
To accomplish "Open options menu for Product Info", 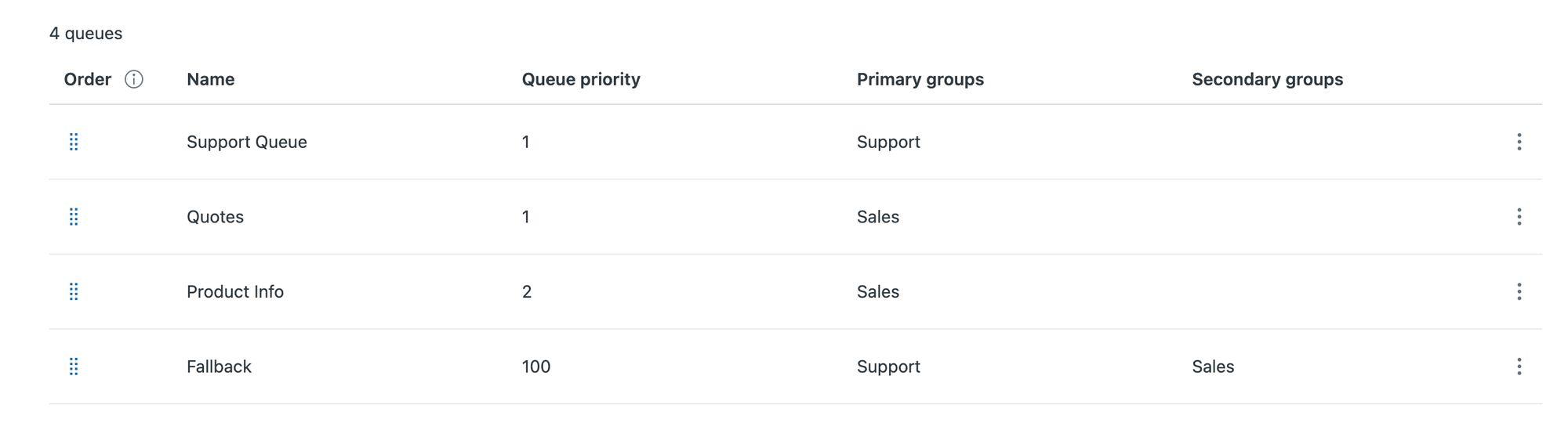I will (x=1519, y=292).
